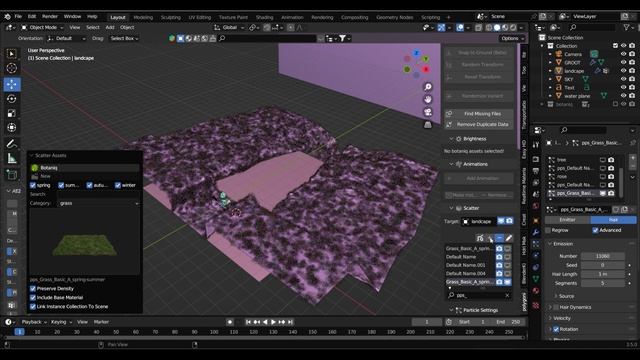The image size is (640, 360).
Task: Click the Jump to end playback button
Action: click(290, 322)
